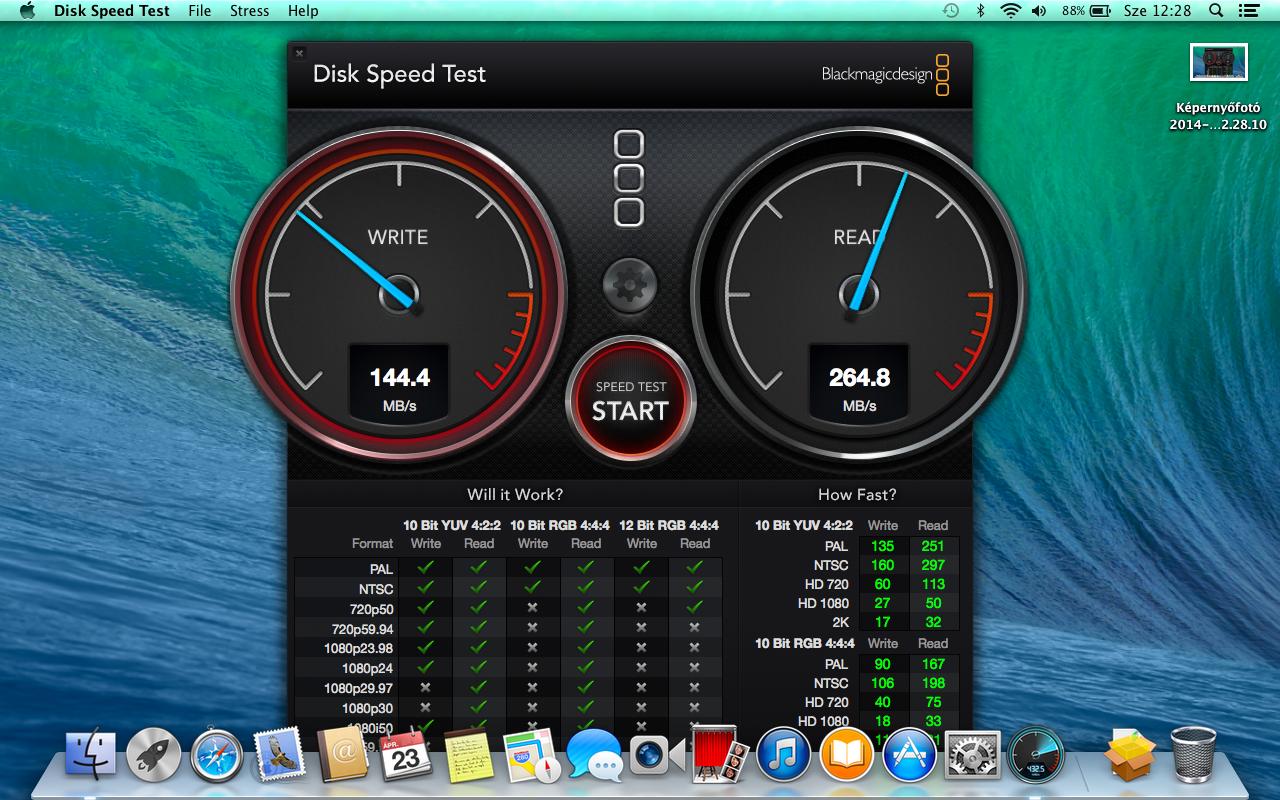Open System Preferences gears in Dock
1280x800 pixels.
972,755
